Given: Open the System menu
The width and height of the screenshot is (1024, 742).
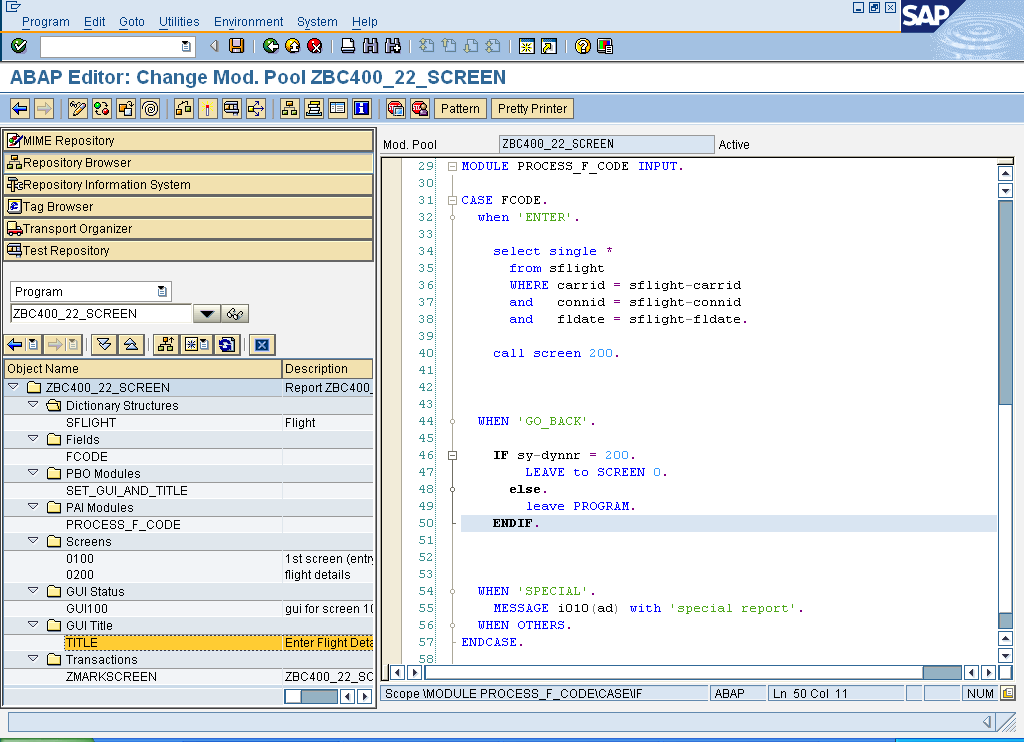Looking at the screenshot, I should coord(317,22).
